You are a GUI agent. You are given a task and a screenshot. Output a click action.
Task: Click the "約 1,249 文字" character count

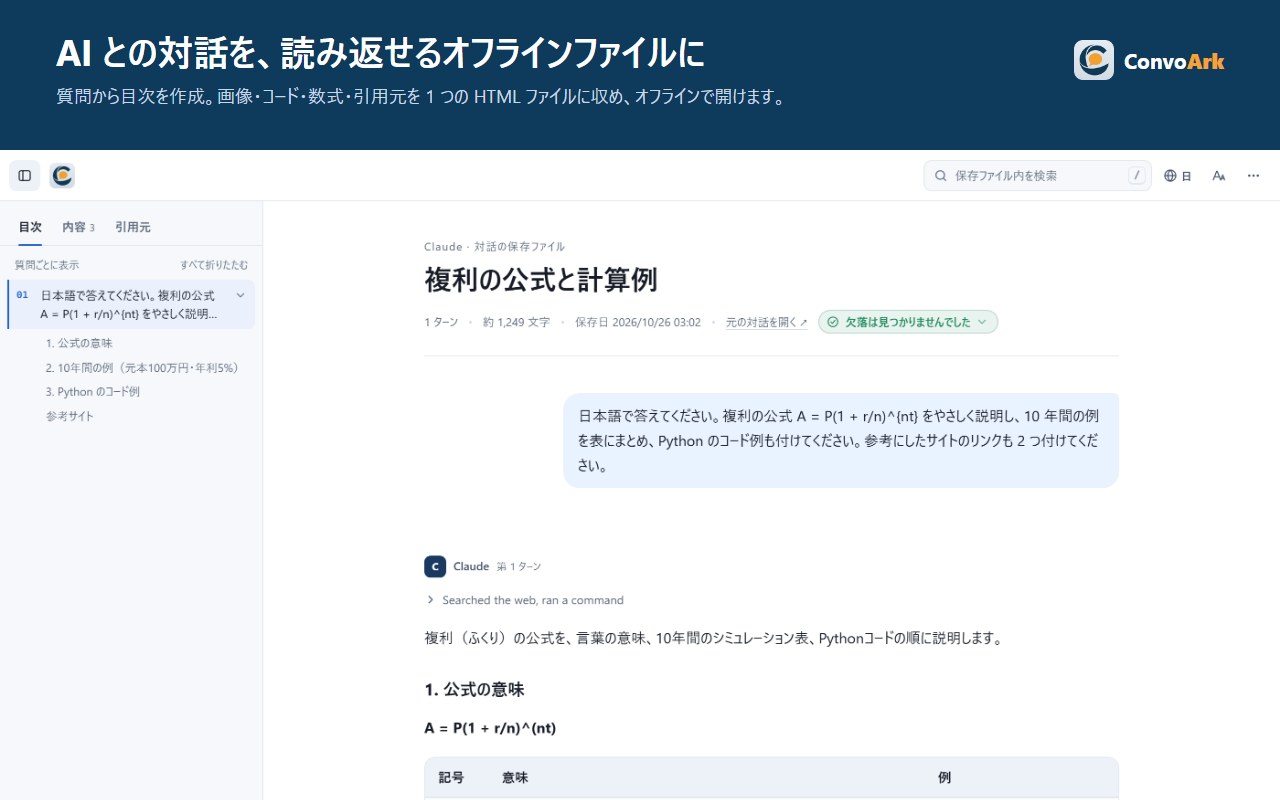click(x=516, y=322)
